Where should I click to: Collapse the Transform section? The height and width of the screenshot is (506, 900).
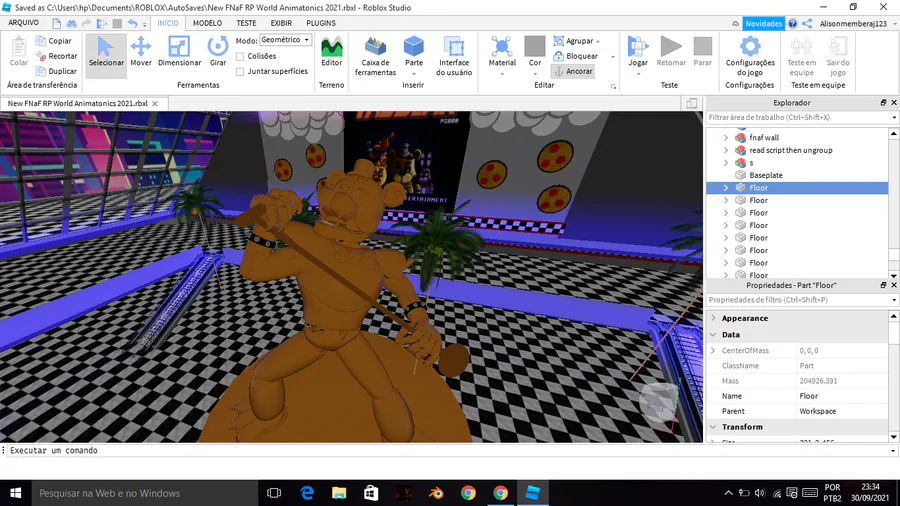click(713, 427)
